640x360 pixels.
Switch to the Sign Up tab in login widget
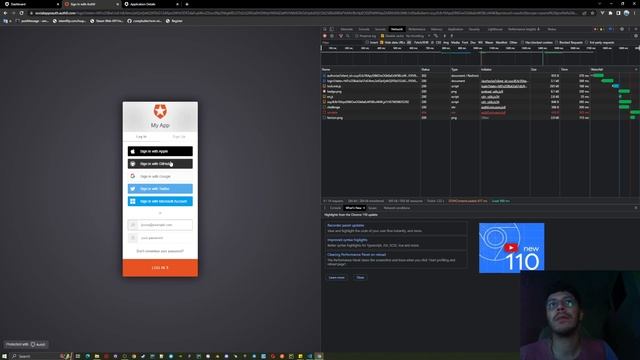[179, 137]
